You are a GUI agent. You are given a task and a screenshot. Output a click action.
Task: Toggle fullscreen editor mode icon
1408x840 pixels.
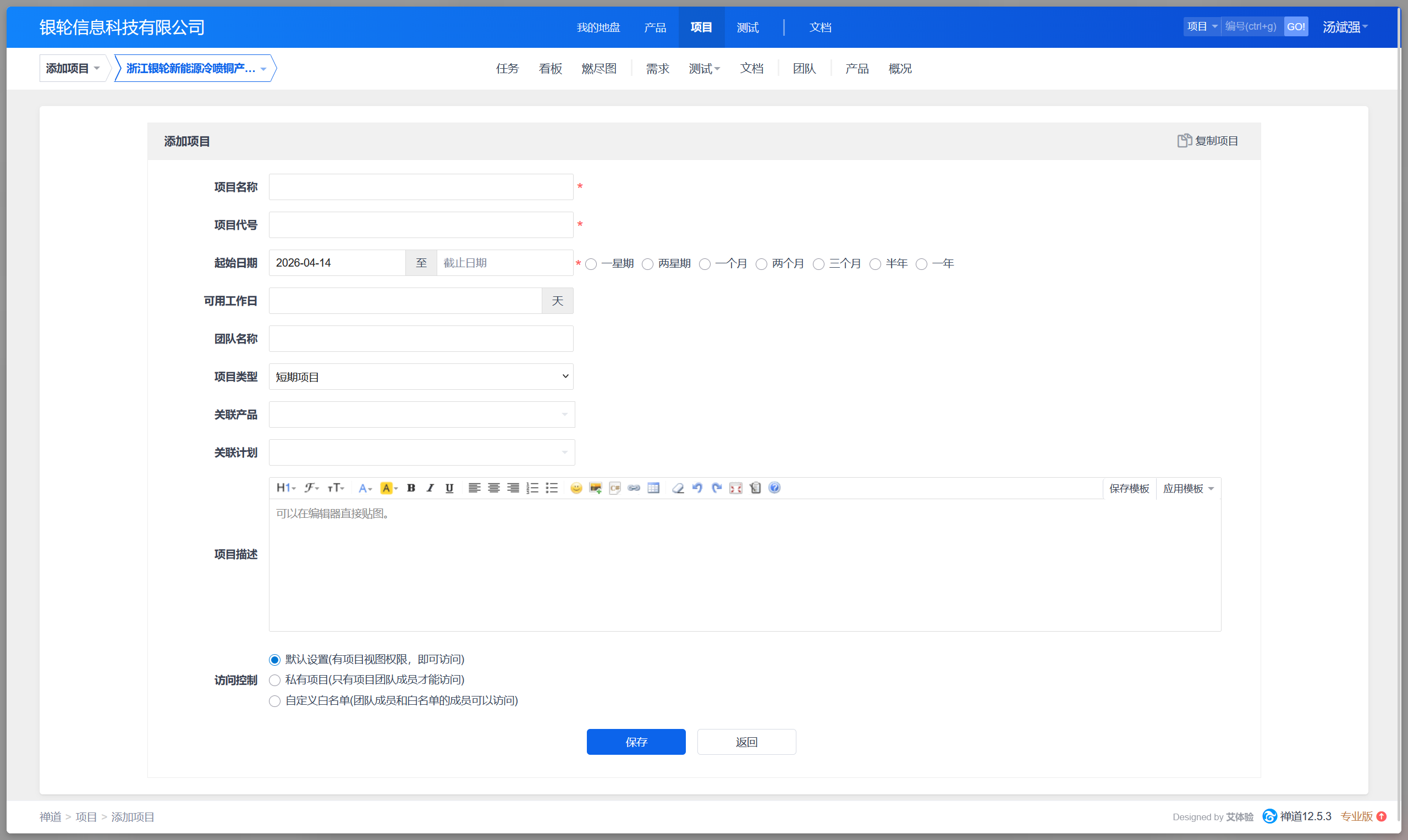click(x=735, y=488)
